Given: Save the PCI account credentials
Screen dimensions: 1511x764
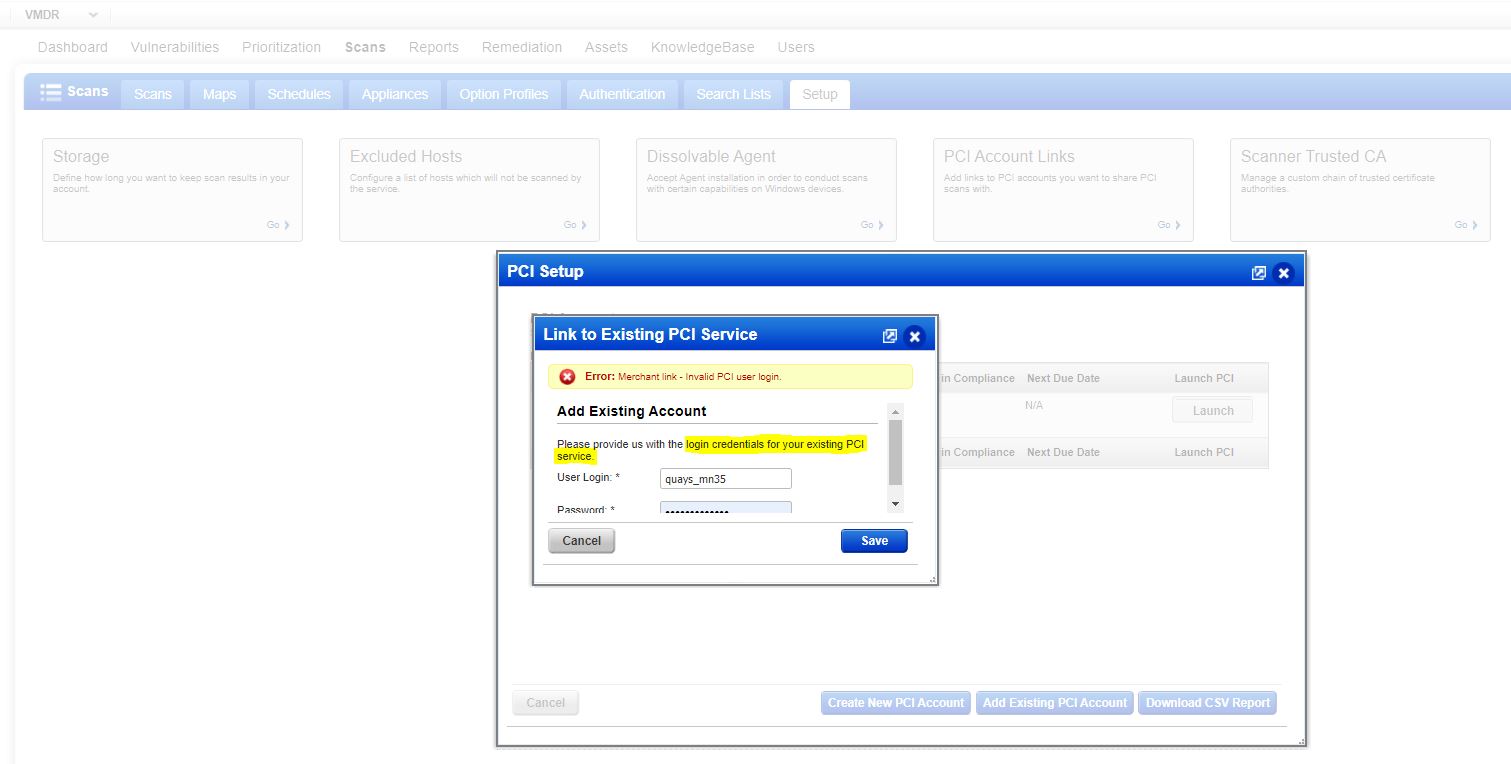Looking at the screenshot, I should pyautogui.click(x=873, y=540).
